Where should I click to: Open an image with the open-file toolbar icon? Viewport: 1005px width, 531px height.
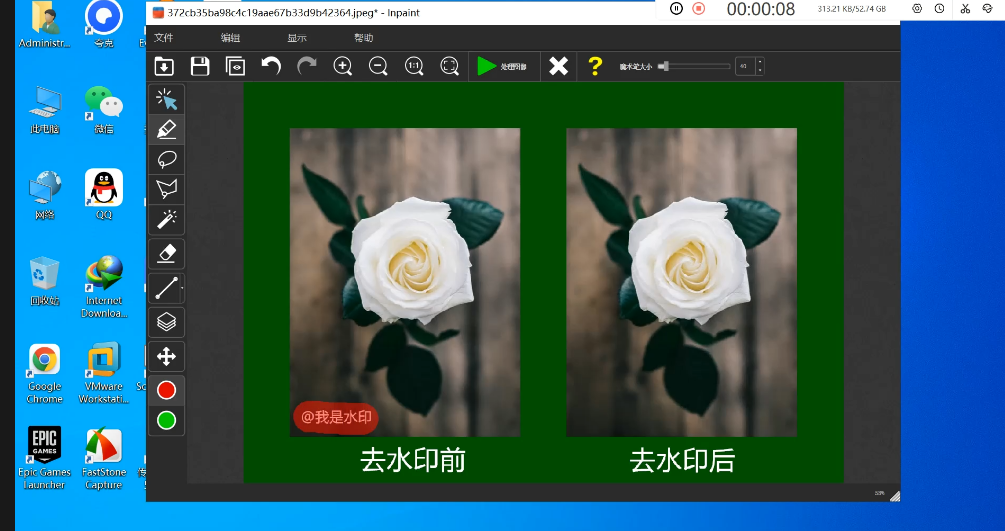(164, 66)
